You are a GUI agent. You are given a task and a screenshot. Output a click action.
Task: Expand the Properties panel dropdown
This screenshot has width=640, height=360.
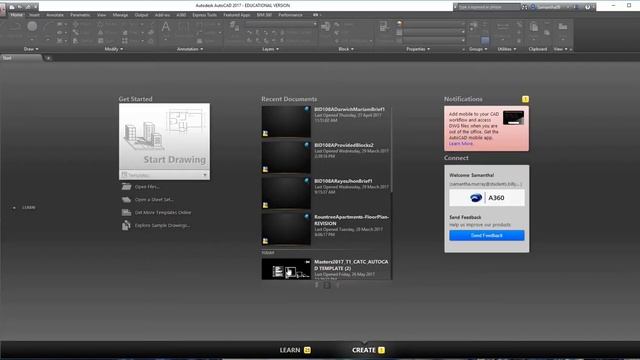(418, 49)
